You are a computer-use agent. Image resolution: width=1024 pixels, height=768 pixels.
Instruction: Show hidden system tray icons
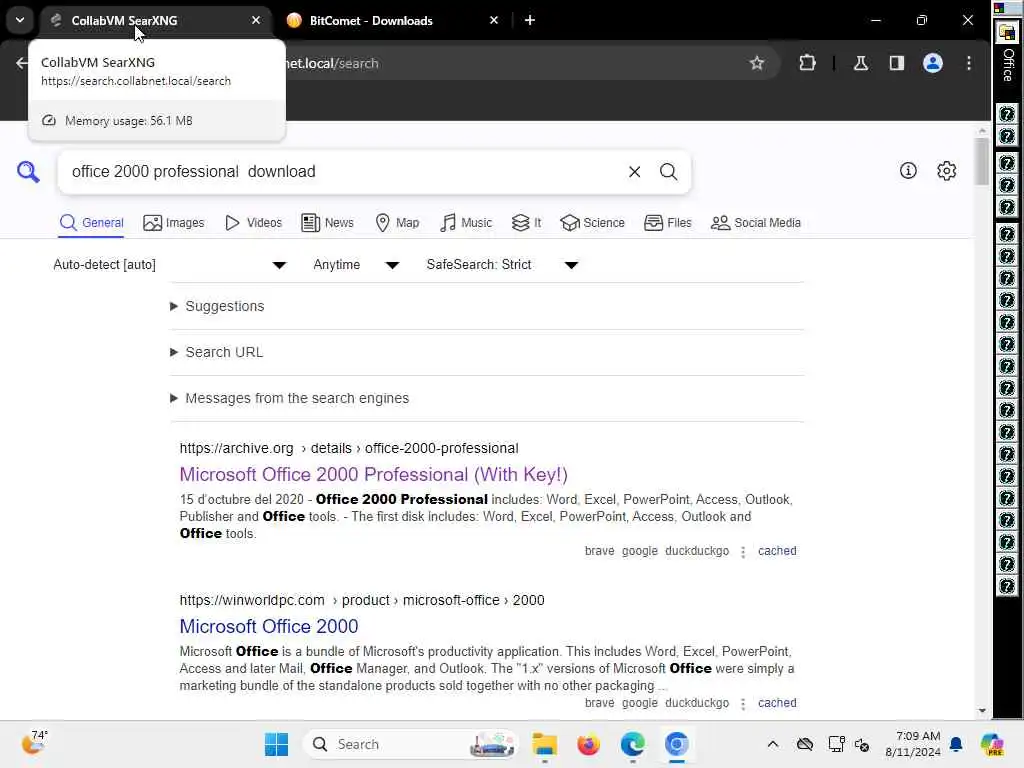773,744
